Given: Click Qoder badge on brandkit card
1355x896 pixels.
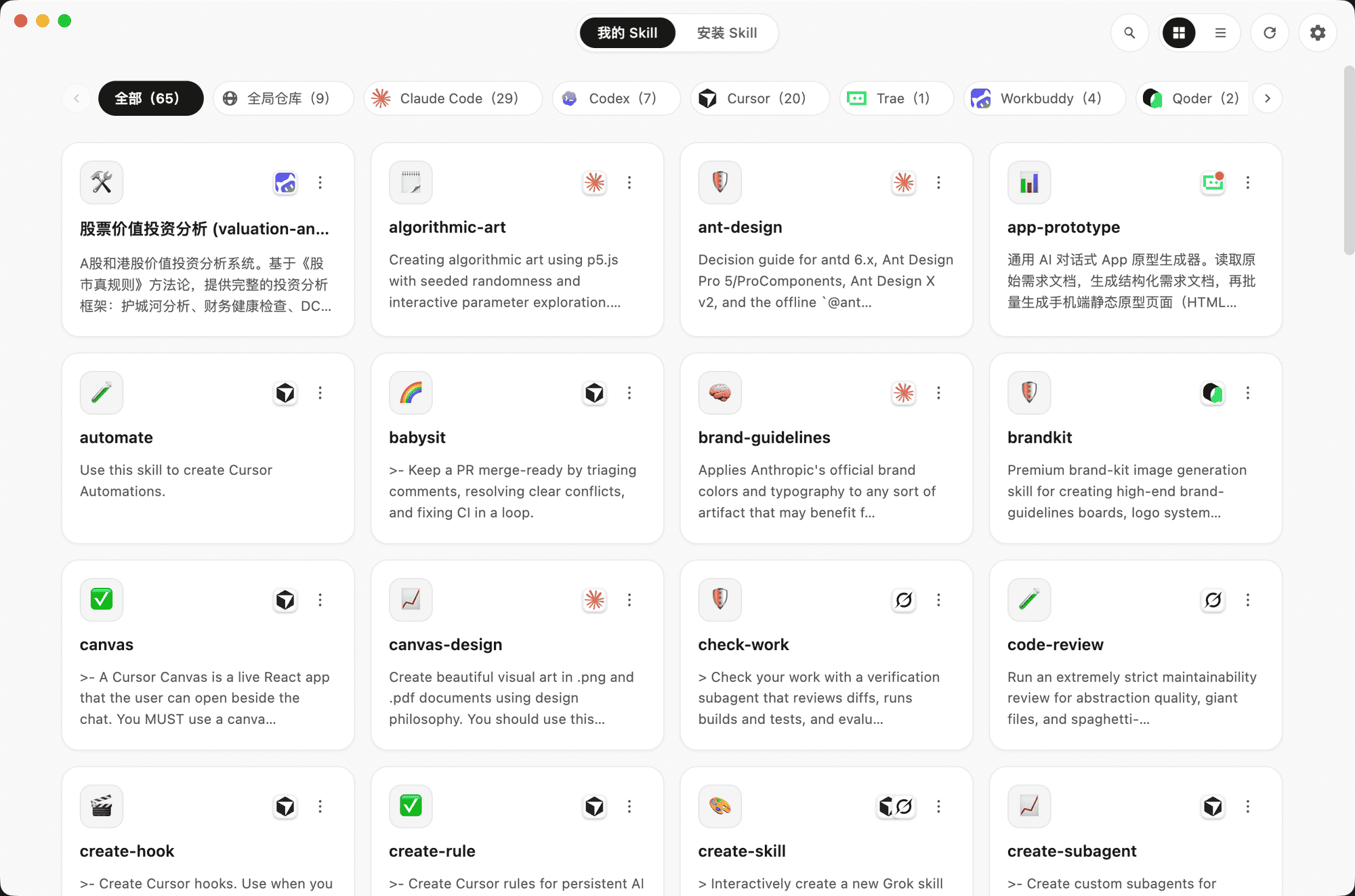Looking at the screenshot, I should click(1213, 393).
